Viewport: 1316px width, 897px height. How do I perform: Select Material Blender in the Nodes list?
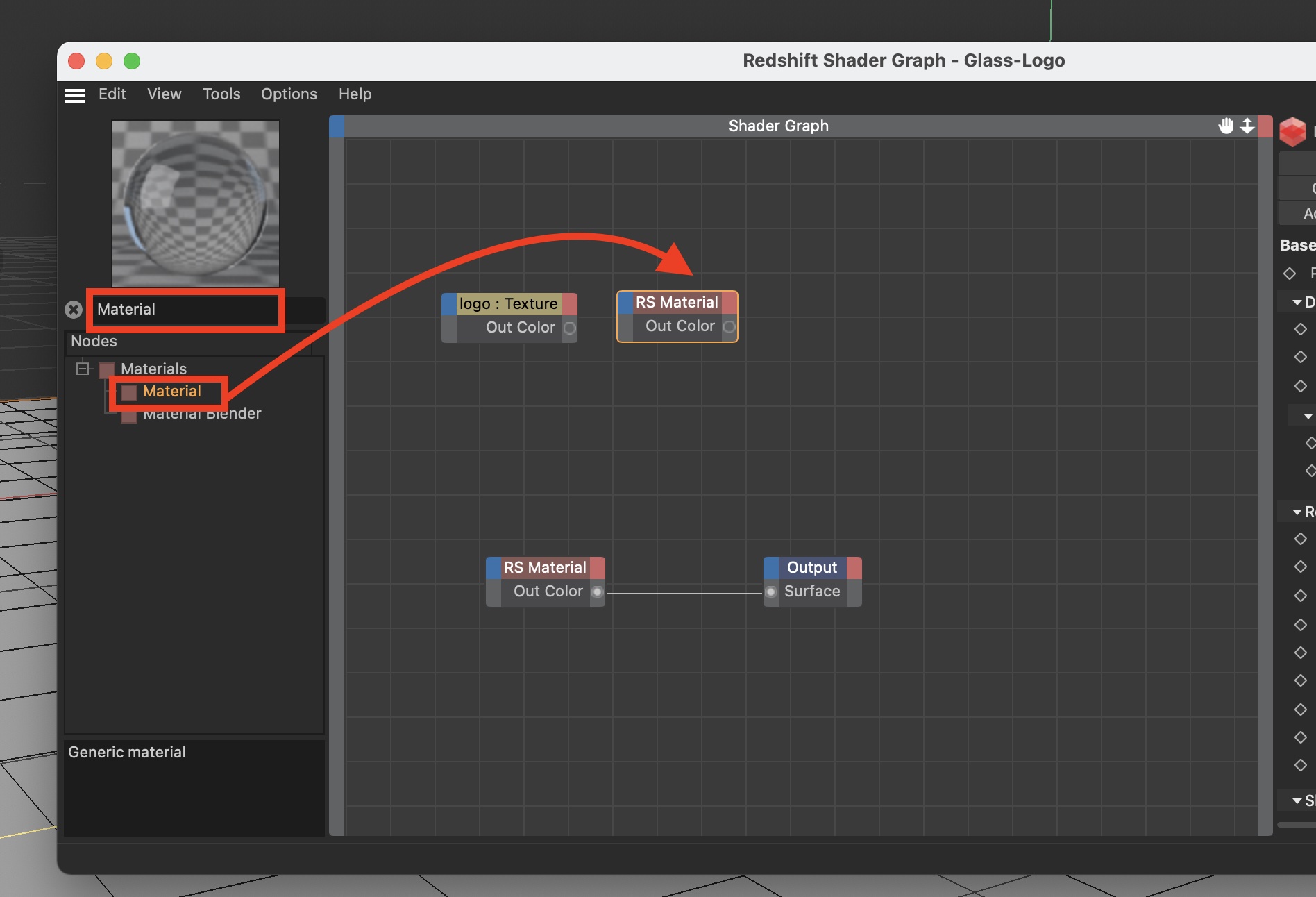coord(201,414)
